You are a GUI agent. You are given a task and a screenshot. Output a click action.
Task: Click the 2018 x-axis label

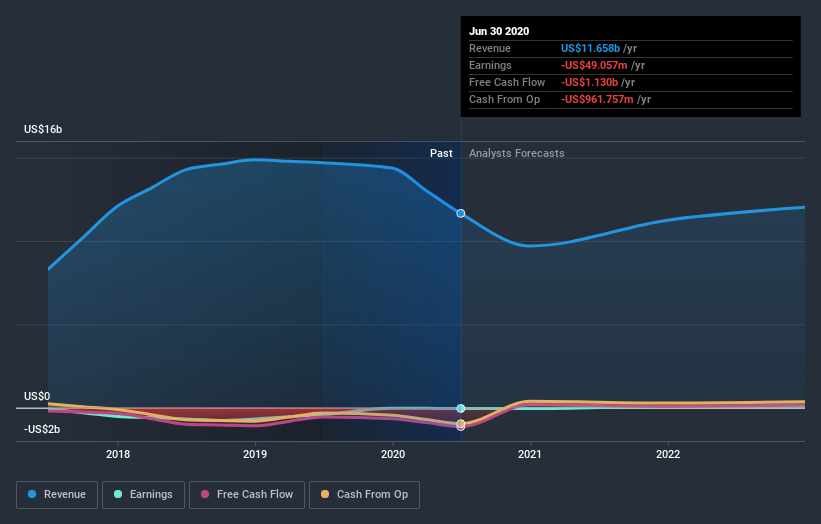point(118,454)
